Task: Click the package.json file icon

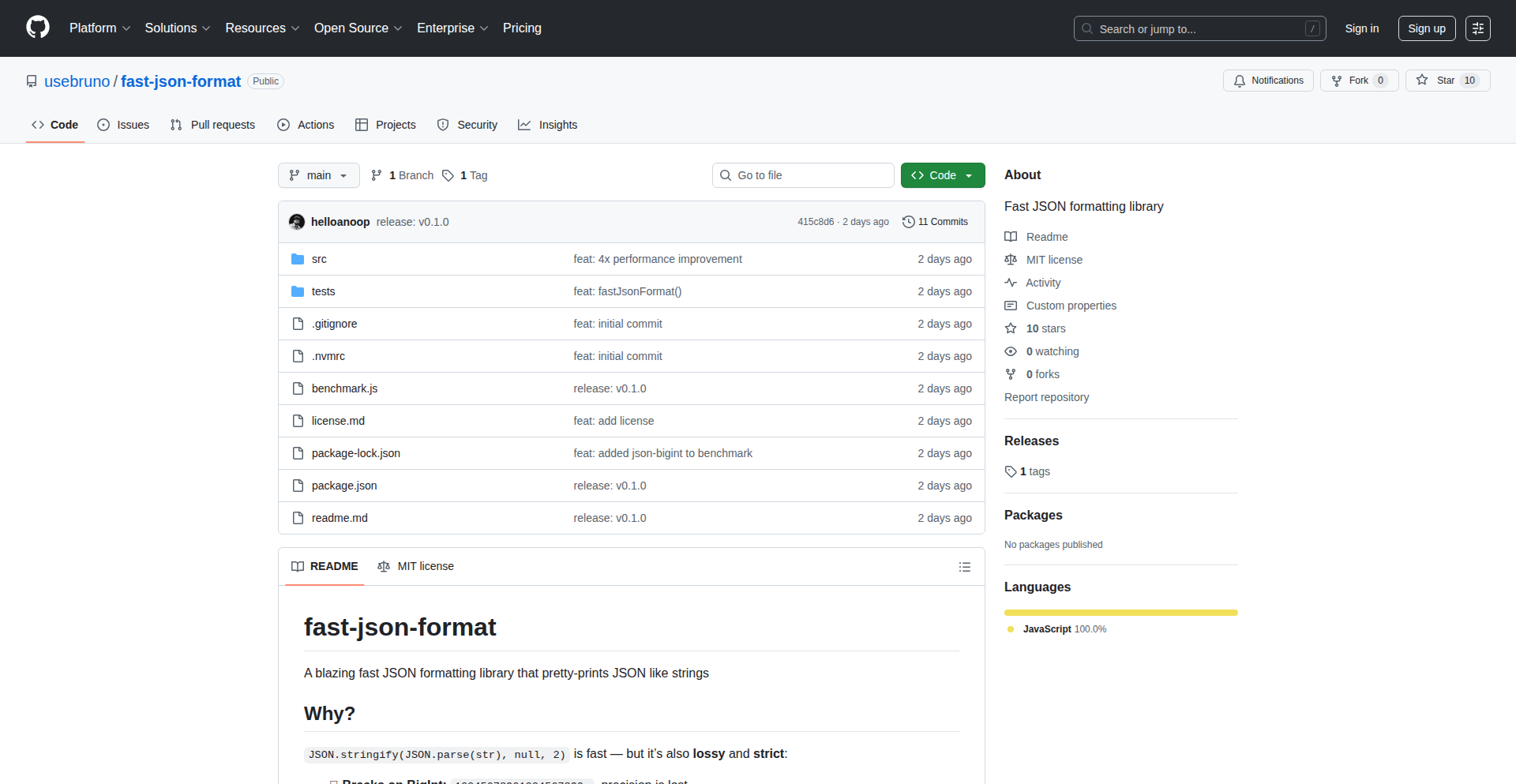Action: pyautogui.click(x=298, y=486)
